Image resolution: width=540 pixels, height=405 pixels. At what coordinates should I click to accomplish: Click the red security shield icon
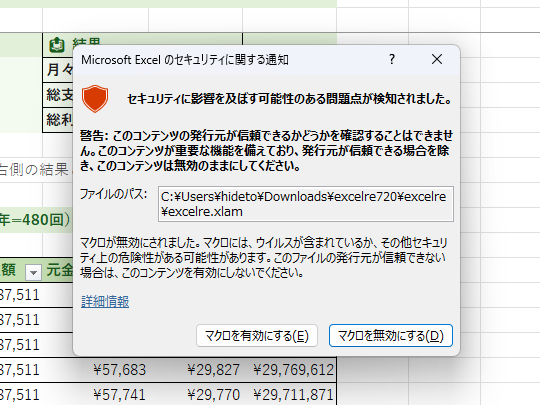[95, 99]
